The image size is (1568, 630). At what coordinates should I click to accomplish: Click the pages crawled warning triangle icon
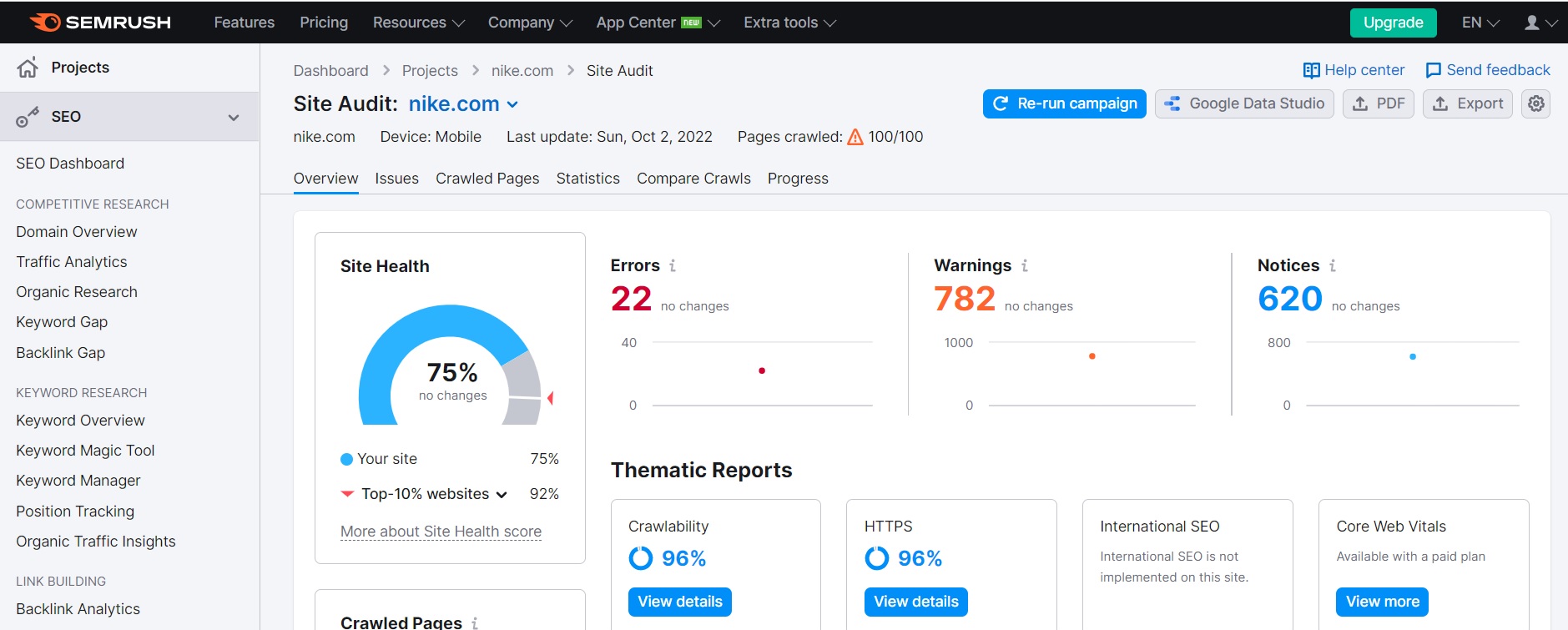(855, 137)
